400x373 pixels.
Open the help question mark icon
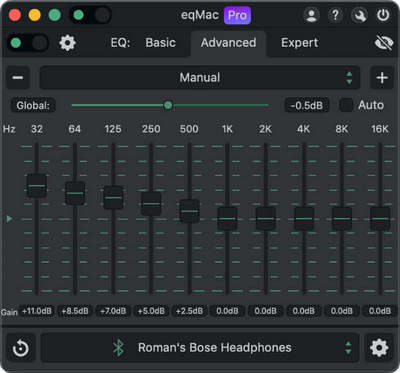(335, 15)
